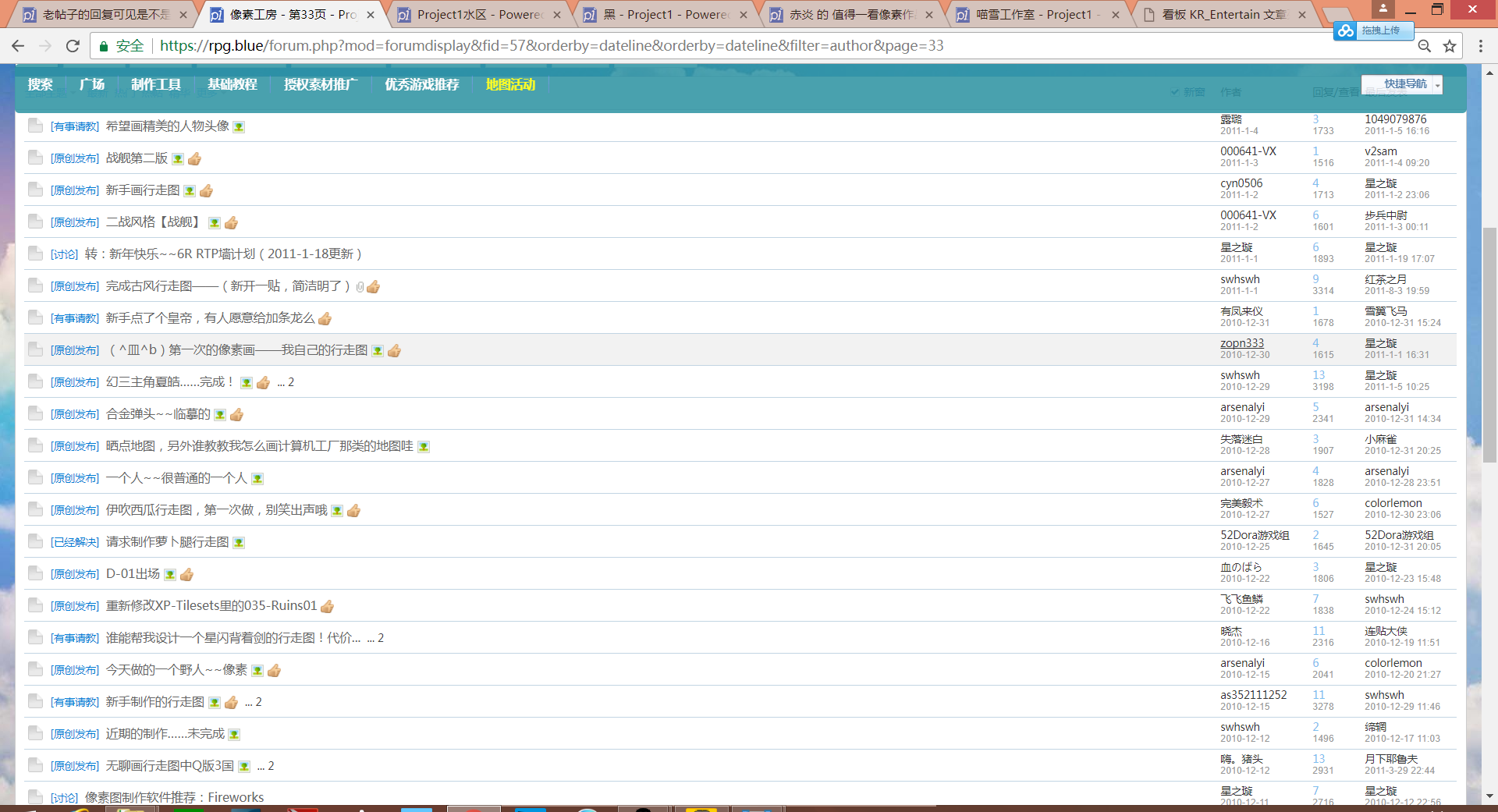Open last poster 红茶之月 profile
The width and height of the screenshot is (1498, 812).
1386,279
